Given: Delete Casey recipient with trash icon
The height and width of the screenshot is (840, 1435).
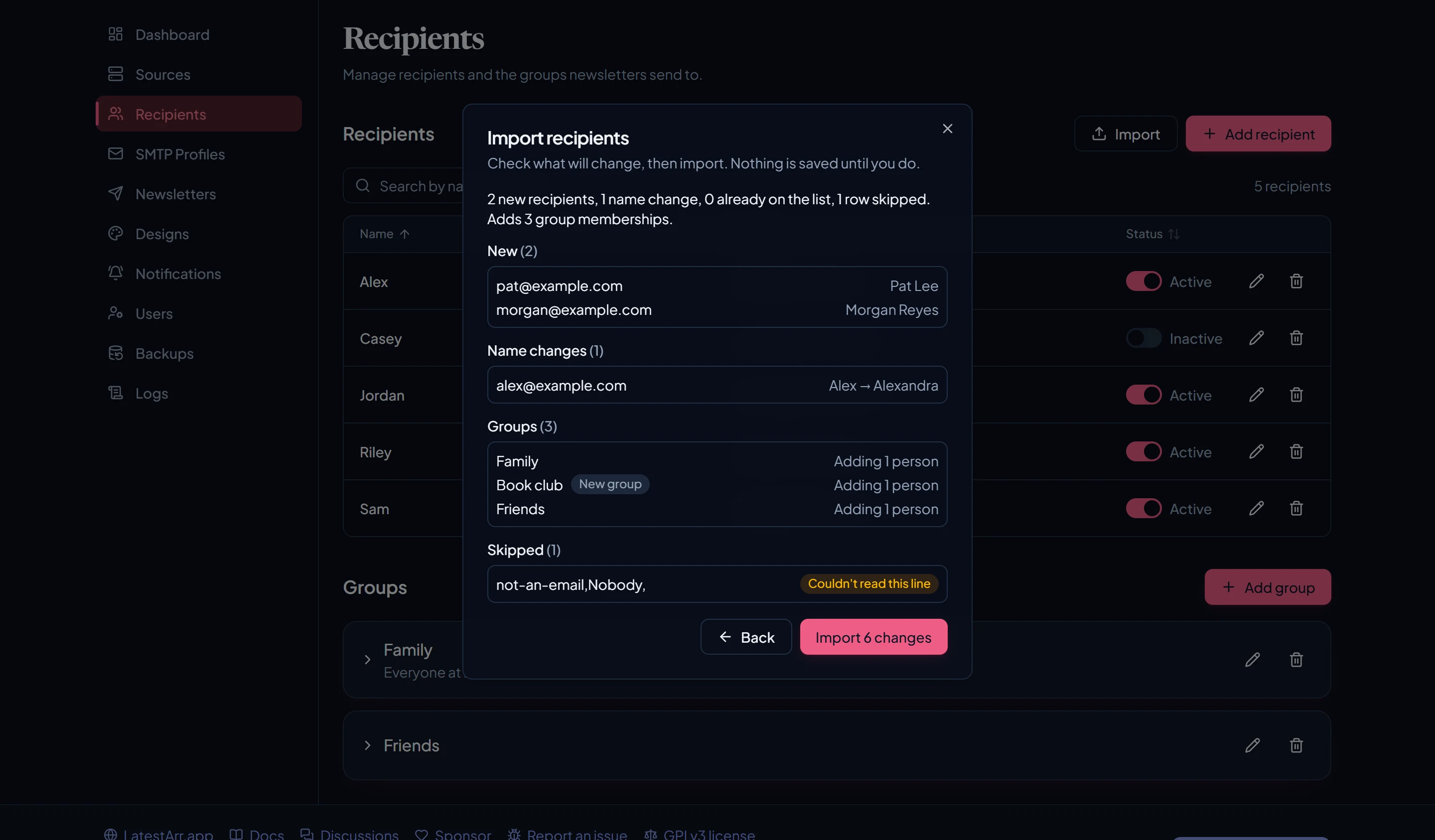Looking at the screenshot, I should (x=1296, y=338).
